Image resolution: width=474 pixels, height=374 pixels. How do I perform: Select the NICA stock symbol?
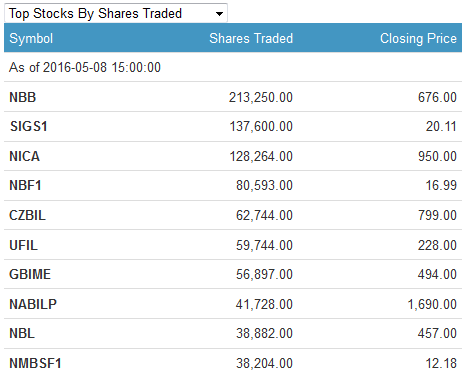coord(25,156)
